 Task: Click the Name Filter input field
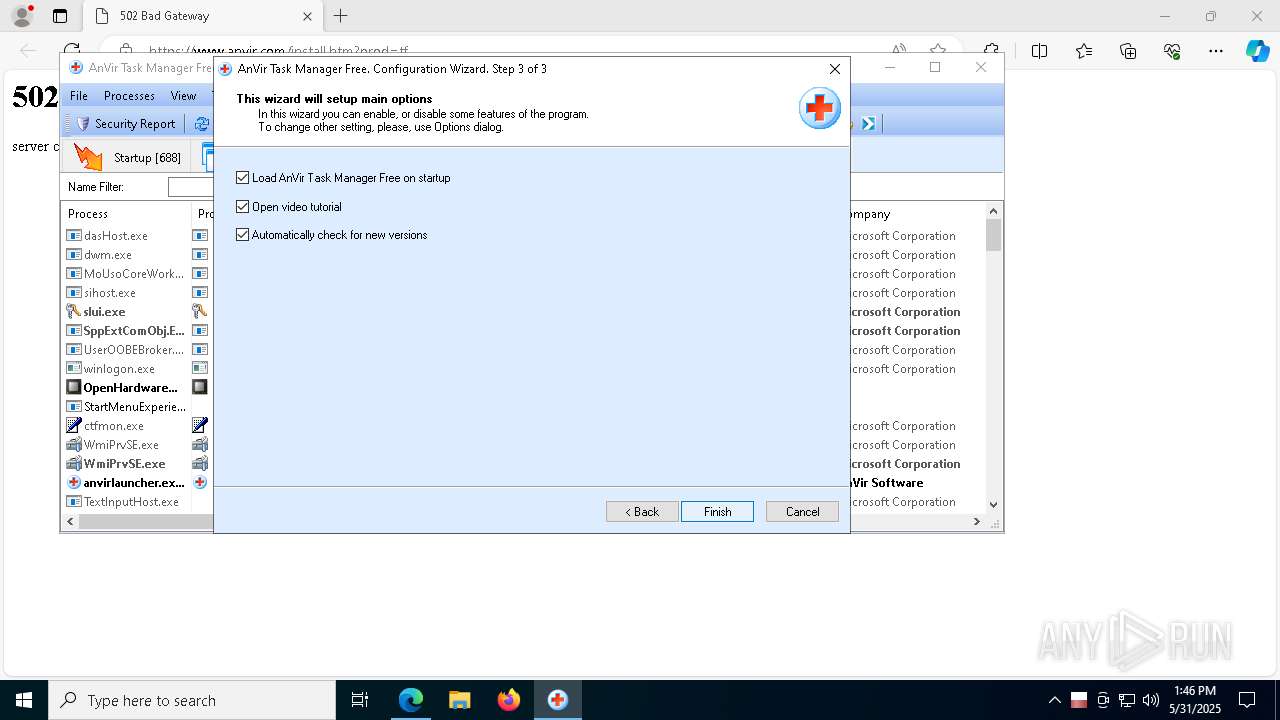(190, 187)
